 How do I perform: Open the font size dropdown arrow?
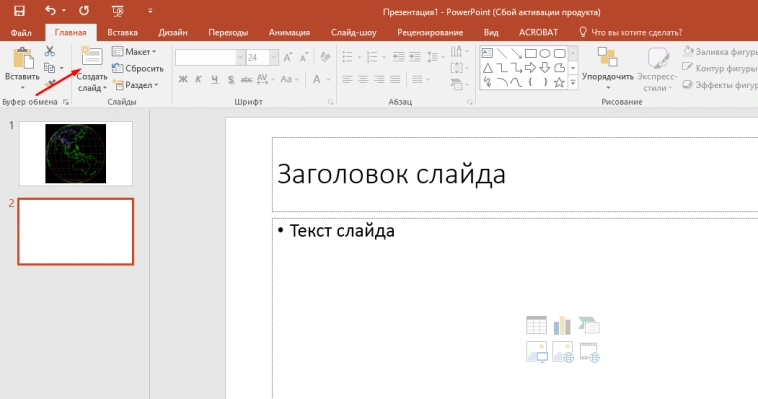pos(274,58)
